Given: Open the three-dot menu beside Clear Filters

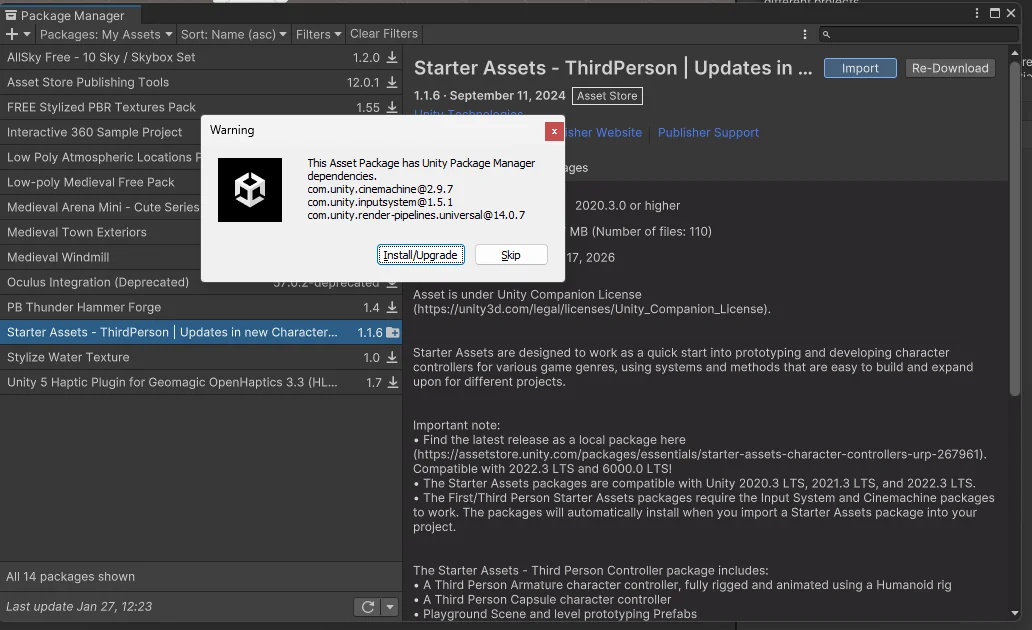Looking at the screenshot, I should coord(805,34).
